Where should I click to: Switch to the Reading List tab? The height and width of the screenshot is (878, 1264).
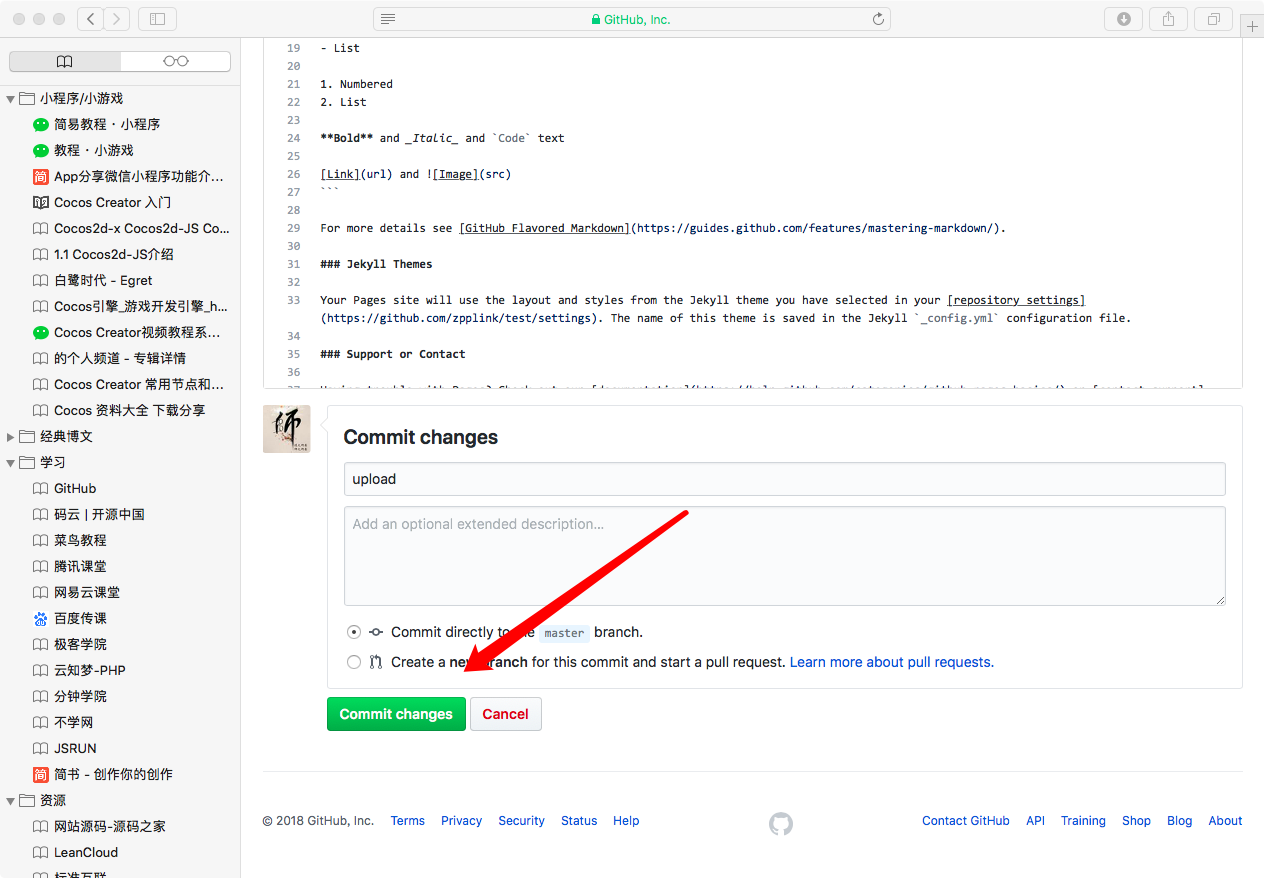click(175, 62)
